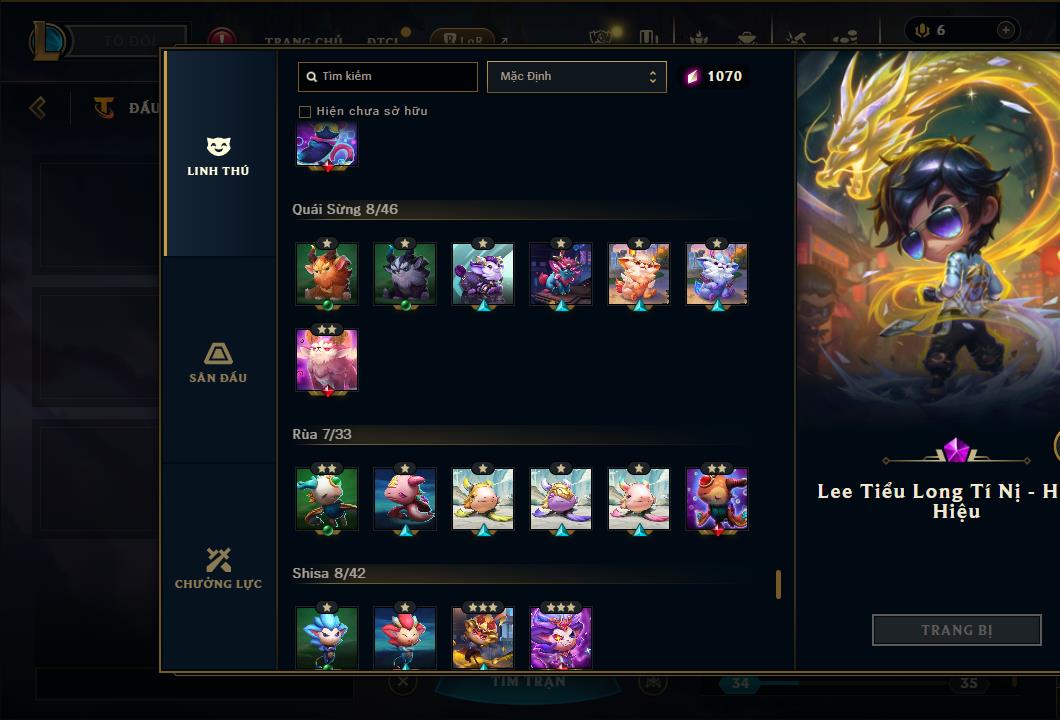Select the pink Rùa tactician with red scarf
This screenshot has width=1060, height=720.
405,499
